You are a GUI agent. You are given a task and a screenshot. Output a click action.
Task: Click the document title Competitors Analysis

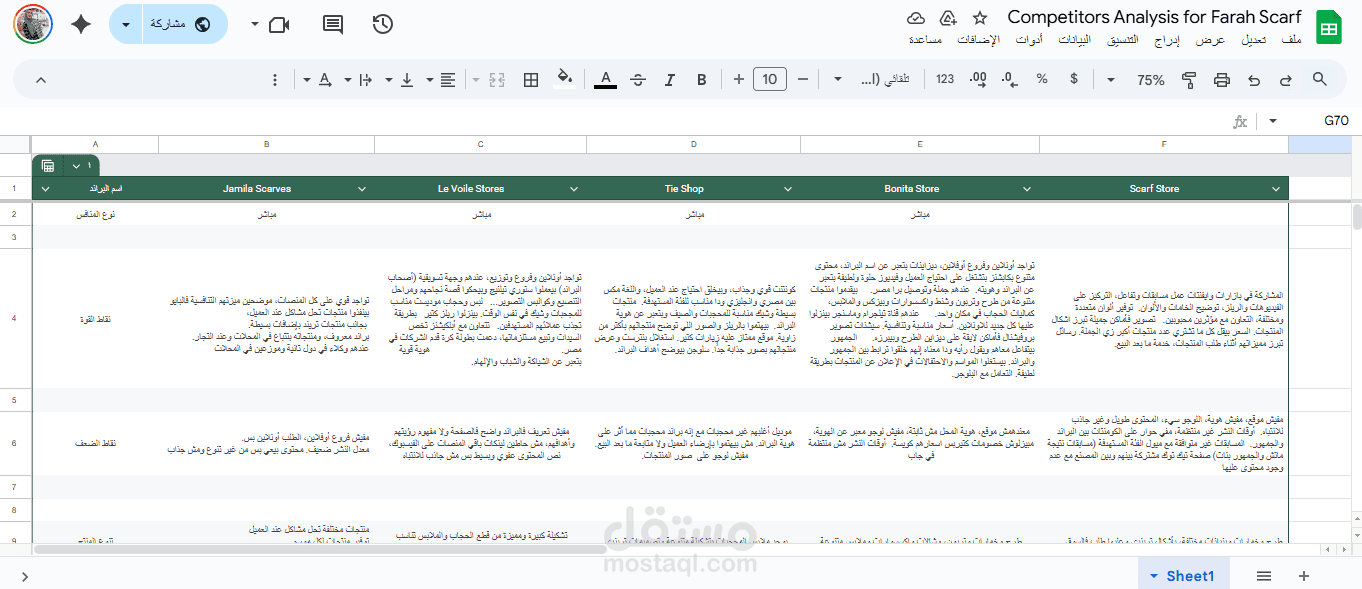click(1154, 17)
